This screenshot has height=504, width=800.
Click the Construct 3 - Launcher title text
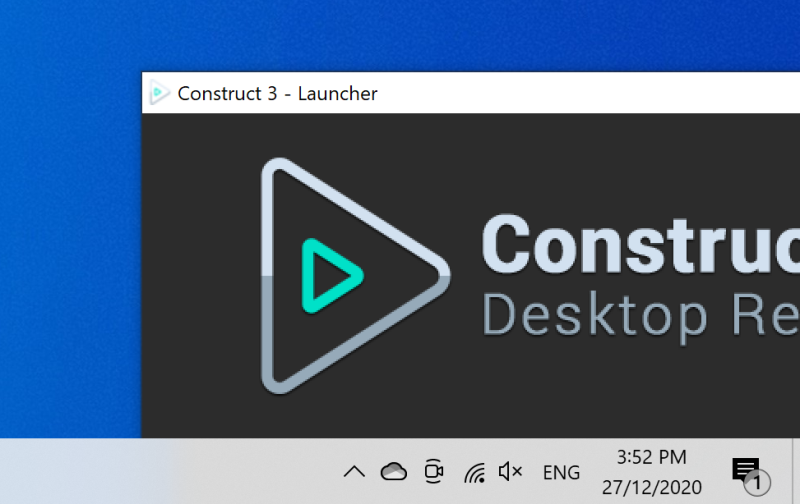(277, 93)
